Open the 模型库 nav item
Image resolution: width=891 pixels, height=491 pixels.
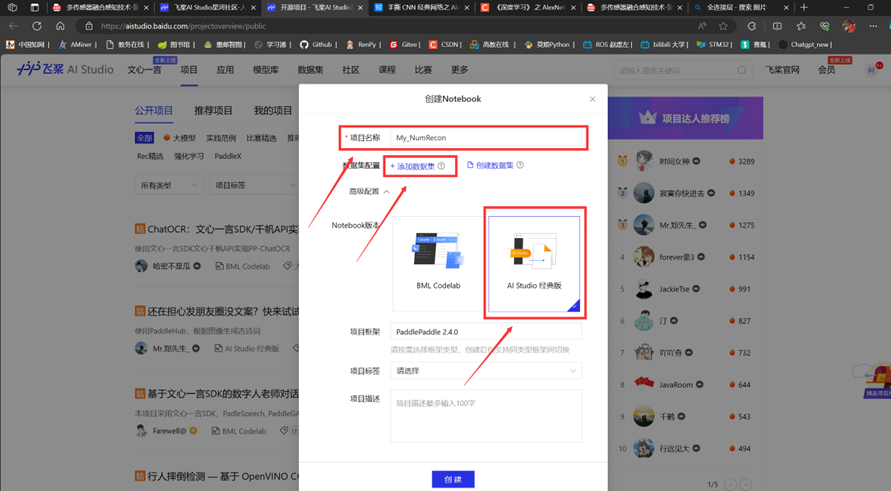[265, 70]
